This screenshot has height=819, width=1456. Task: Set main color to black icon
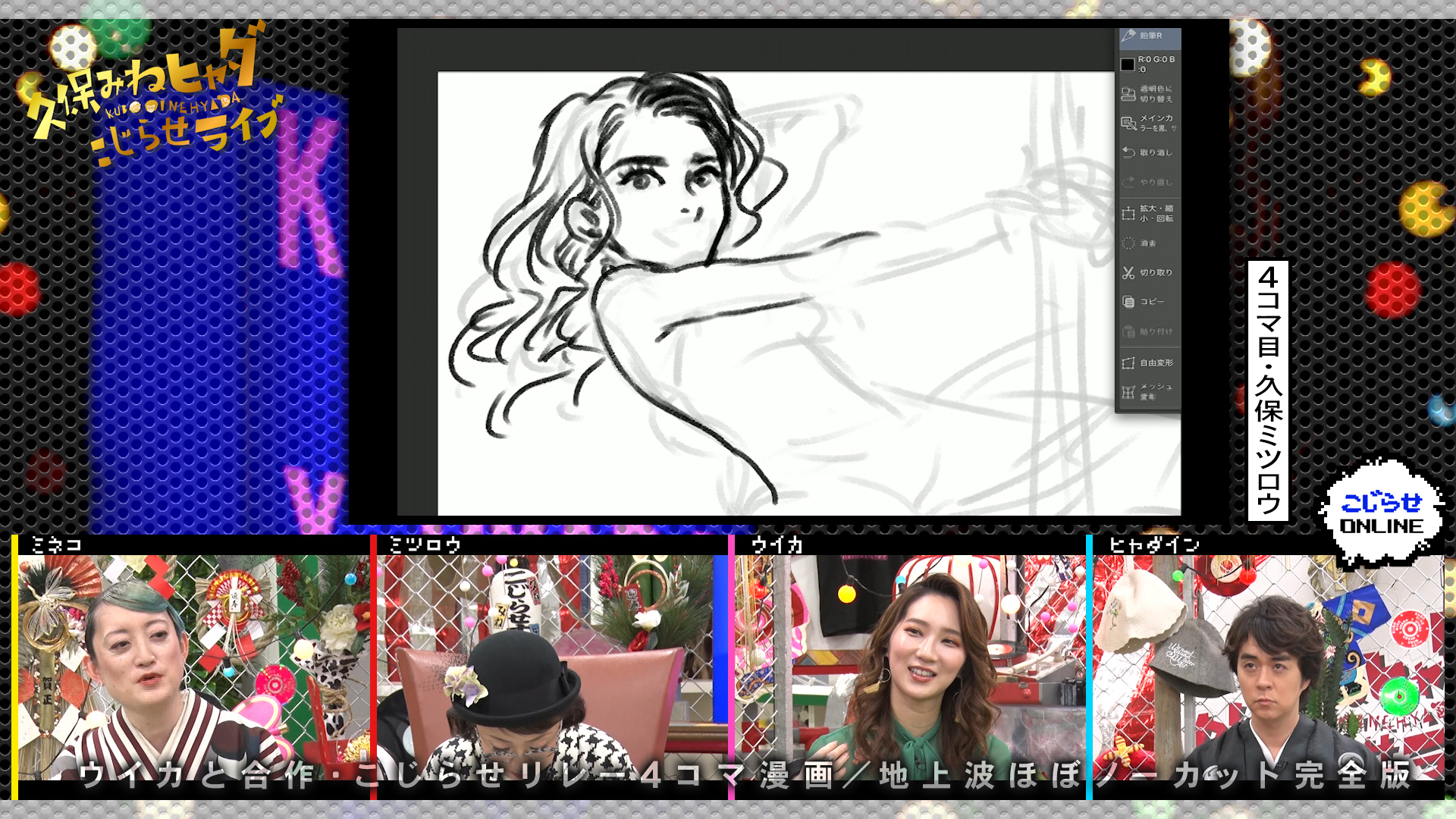coord(1128,123)
